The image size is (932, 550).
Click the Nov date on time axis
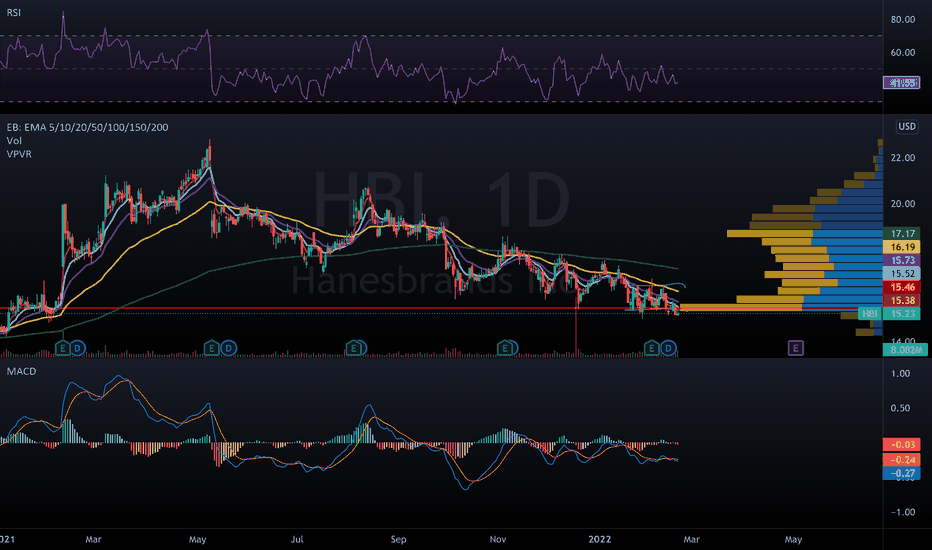point(498,539)
